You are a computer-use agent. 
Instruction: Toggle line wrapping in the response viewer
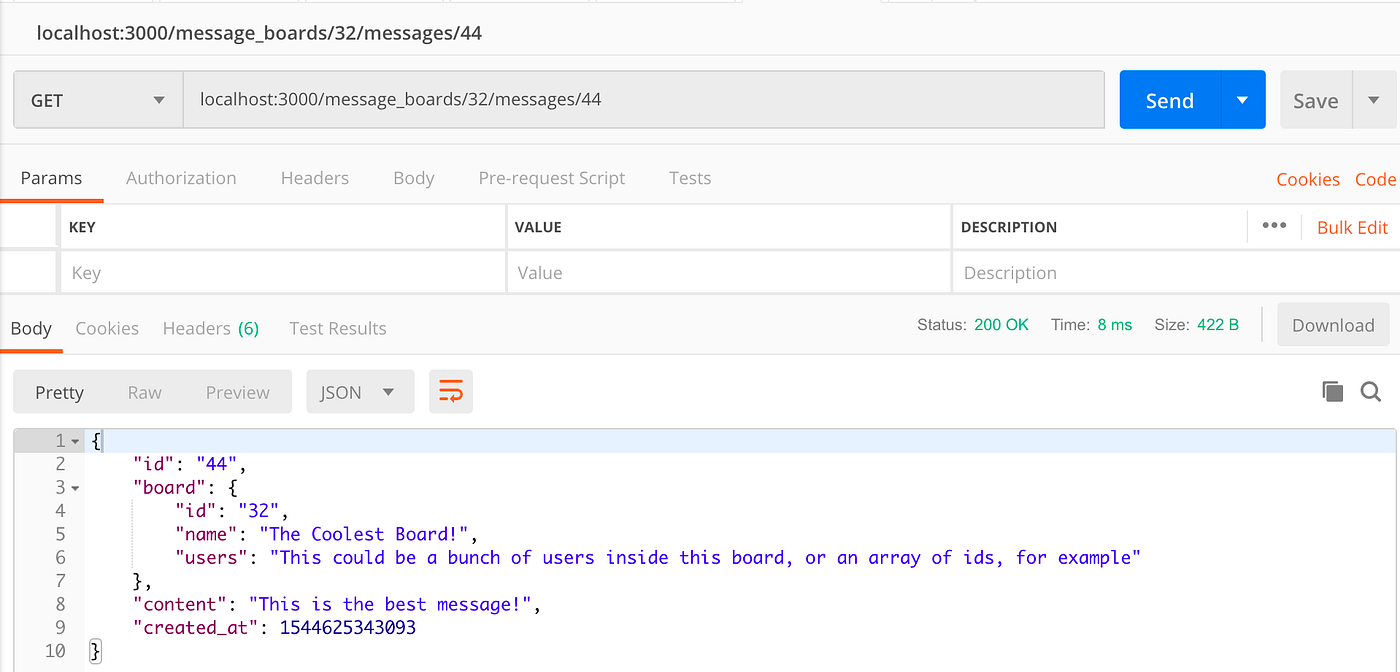[451, 391]
